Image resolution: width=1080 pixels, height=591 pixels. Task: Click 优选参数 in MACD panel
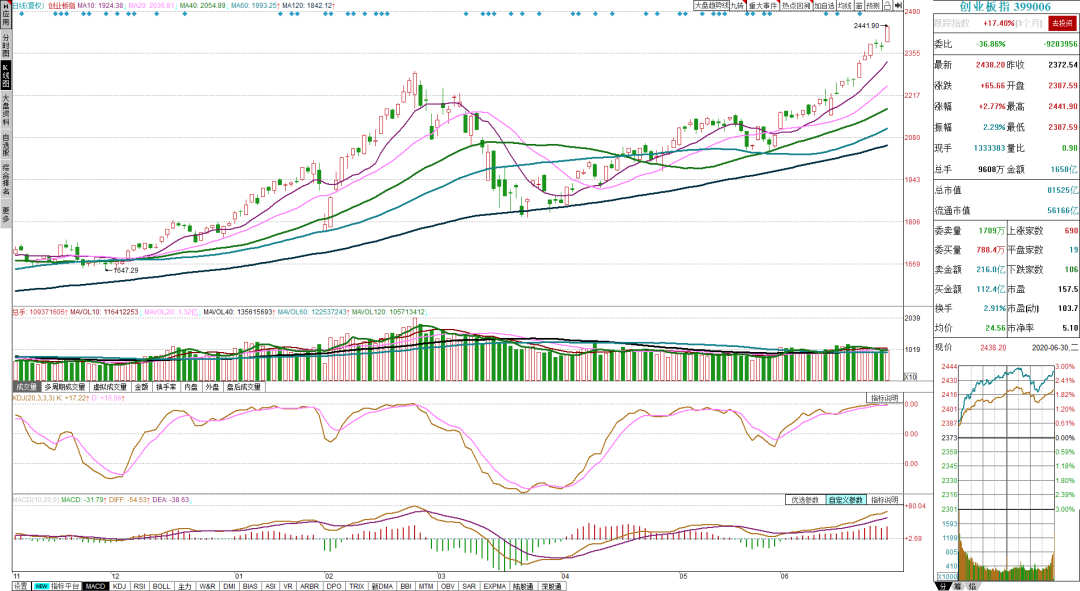click(805, 500)
